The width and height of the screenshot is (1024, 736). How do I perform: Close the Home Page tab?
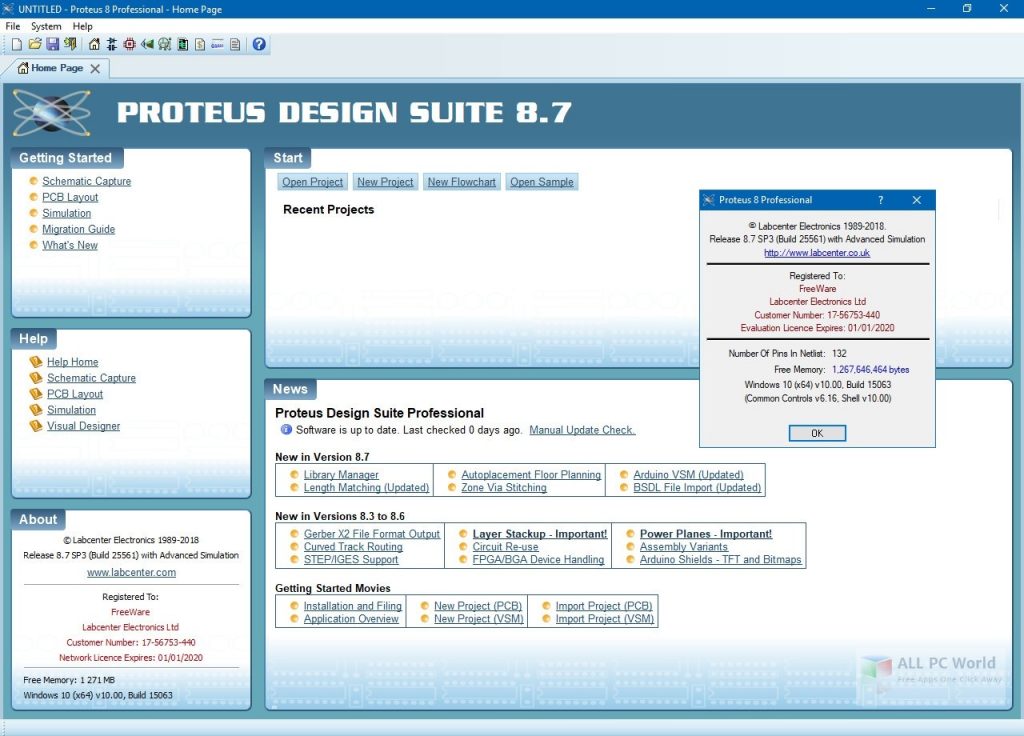pos(95,69)
